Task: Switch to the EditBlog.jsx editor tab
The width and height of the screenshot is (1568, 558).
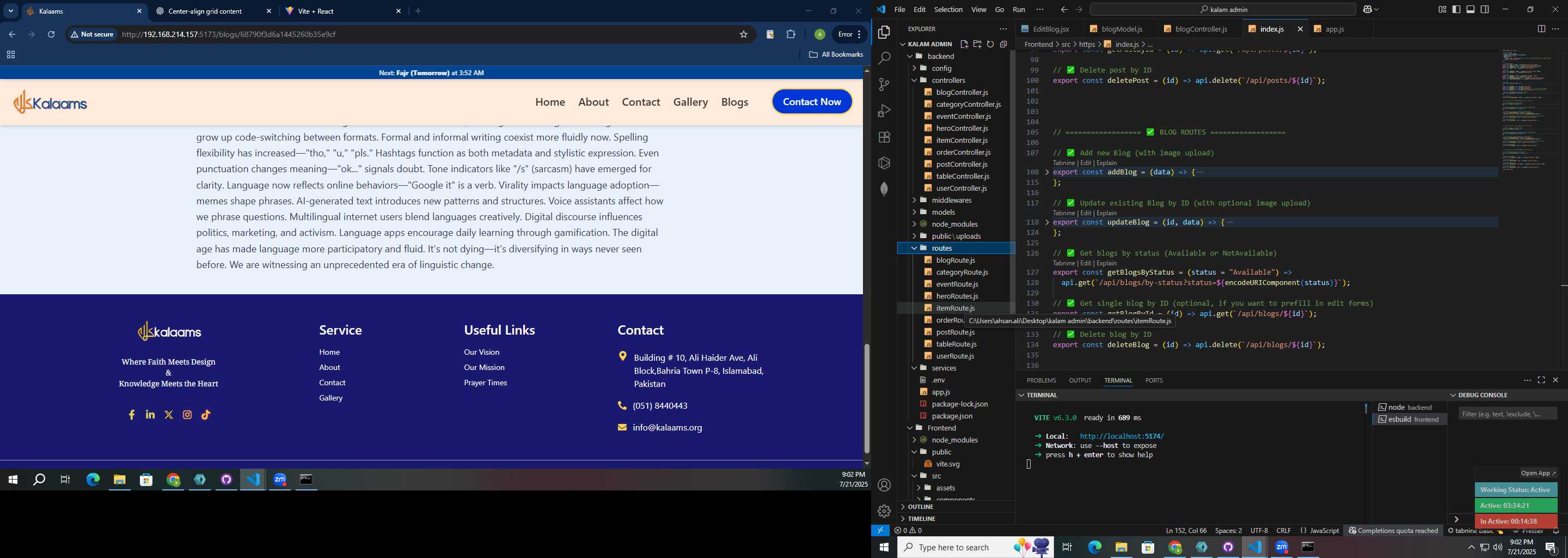Action: click(1050, 29)
